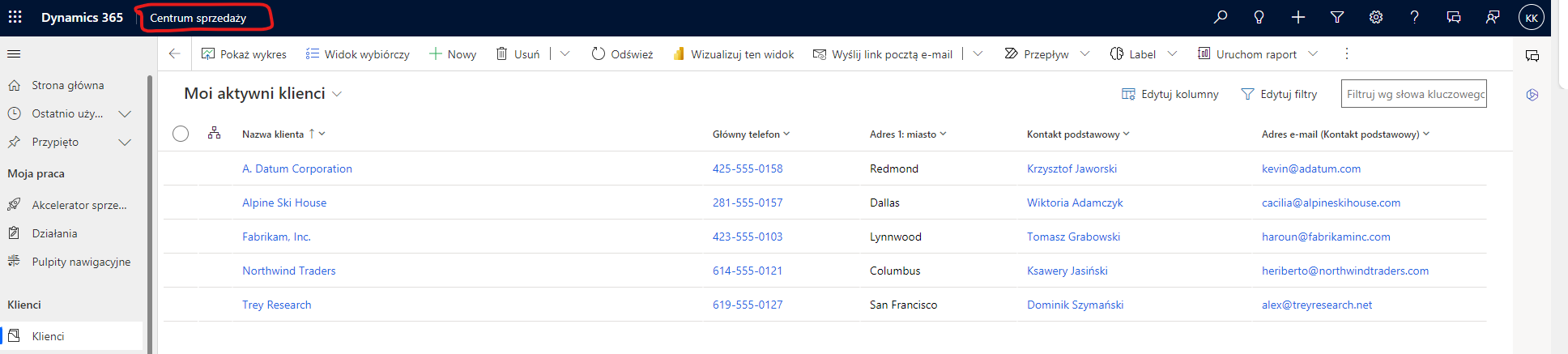Select Działania in the left navigation
Image resolution: width=1568 pixels, height=354 pixels.
pos(54,233)
